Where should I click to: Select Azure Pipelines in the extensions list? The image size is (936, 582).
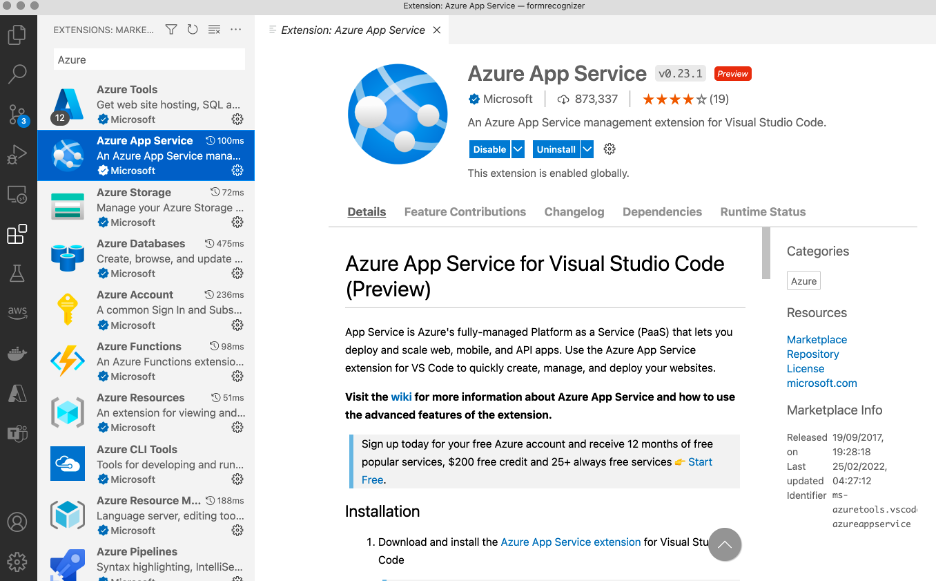(146, 563)
